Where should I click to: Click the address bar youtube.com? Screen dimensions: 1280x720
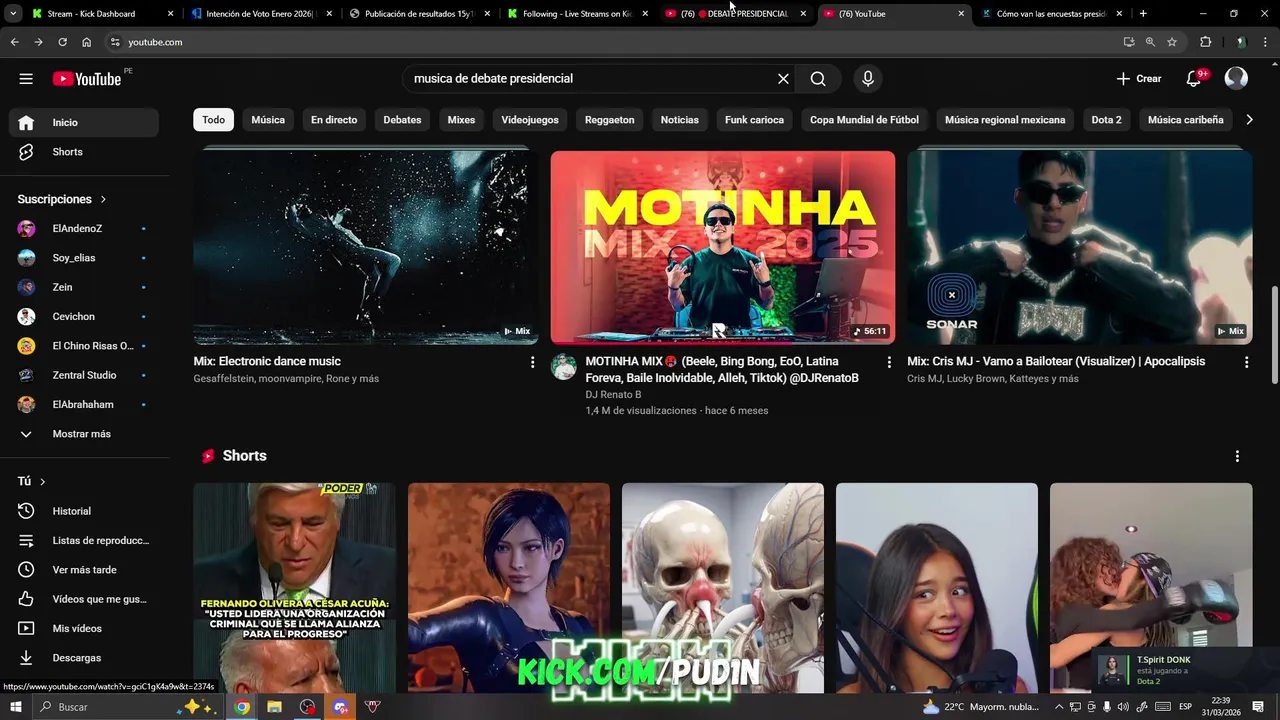click(155, 42)
